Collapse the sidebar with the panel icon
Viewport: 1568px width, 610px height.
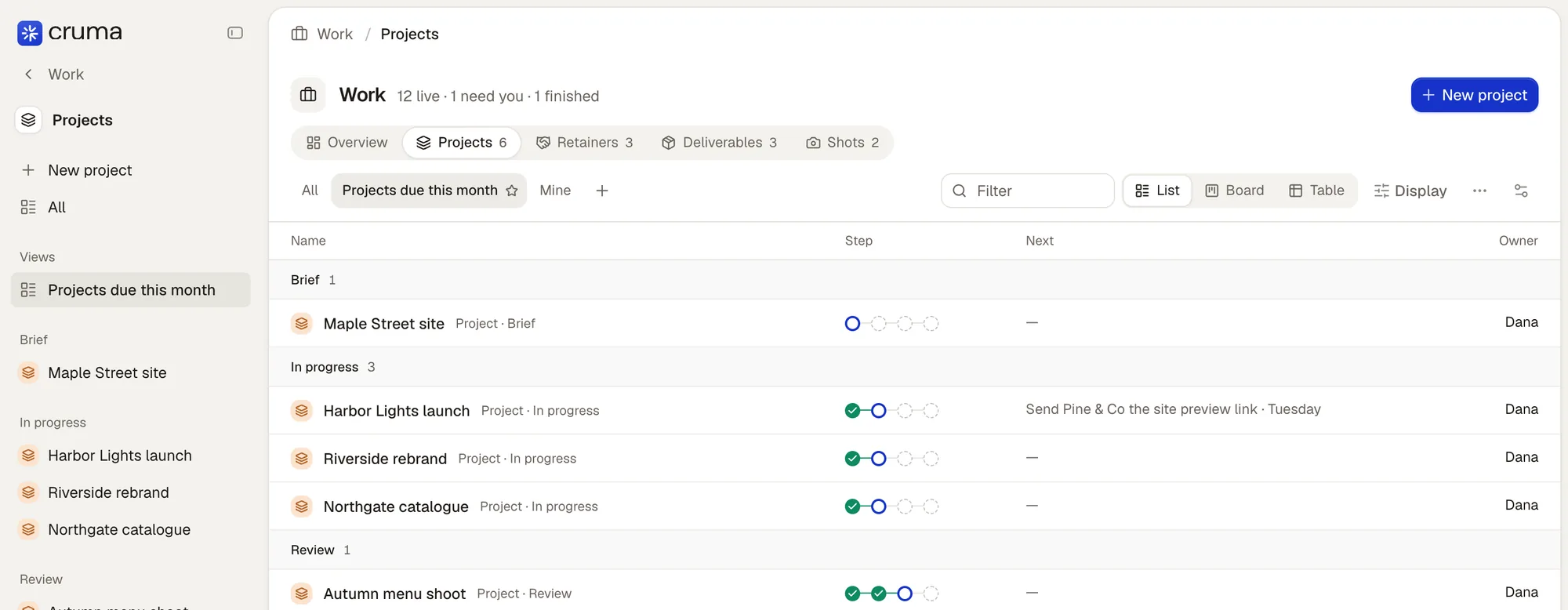(235, 33)
